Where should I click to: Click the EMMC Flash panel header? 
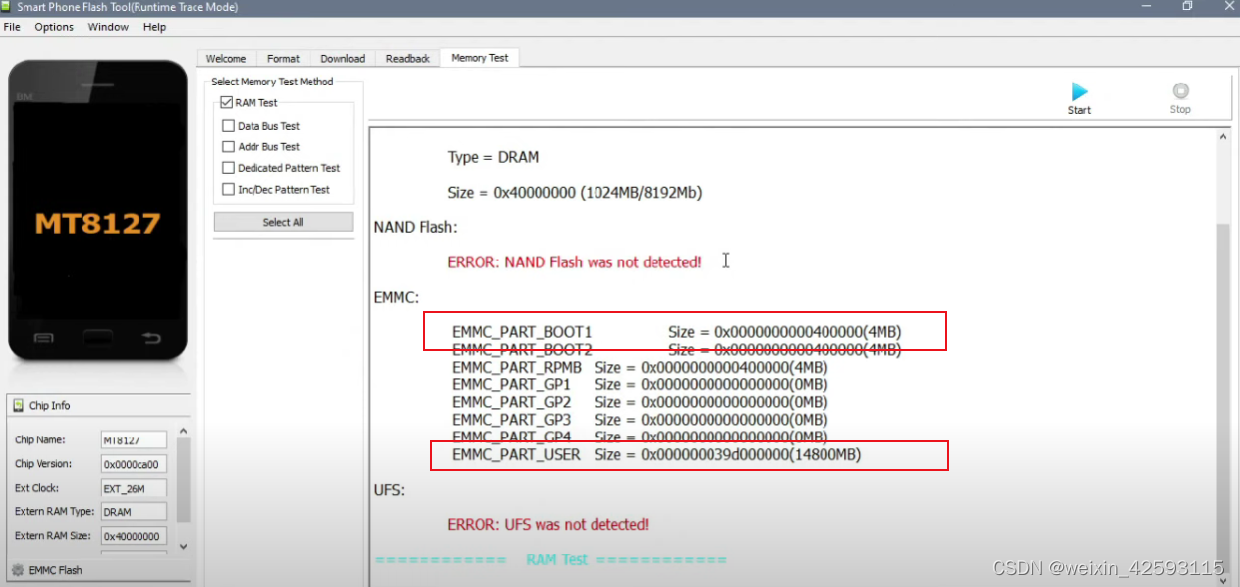99,570
